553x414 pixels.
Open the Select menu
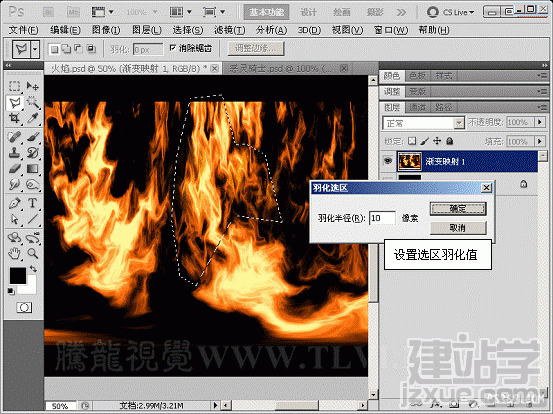click(x=188, y=30)
